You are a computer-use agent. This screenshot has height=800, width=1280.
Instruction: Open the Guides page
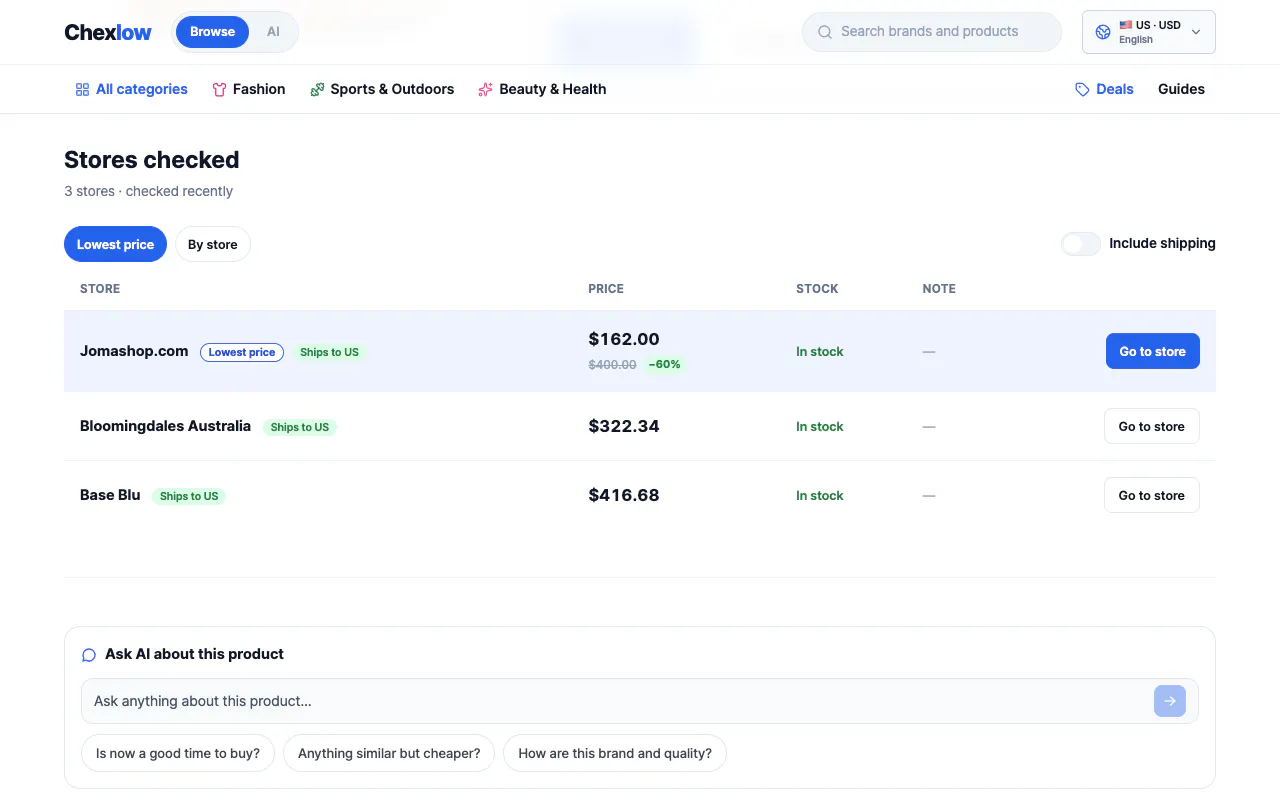click(x=1181, y=90)
